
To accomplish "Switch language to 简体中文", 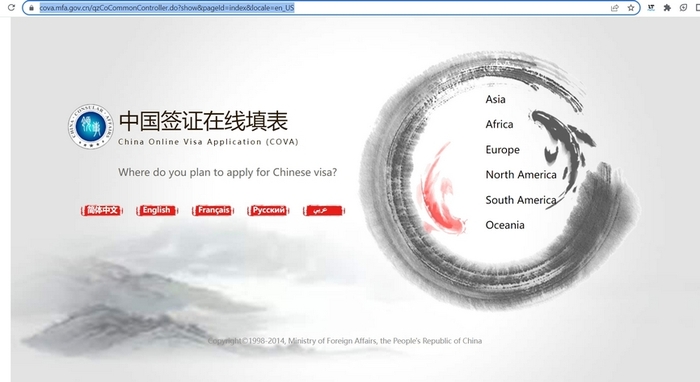I will pyautogui.click(x=102, y=210).
